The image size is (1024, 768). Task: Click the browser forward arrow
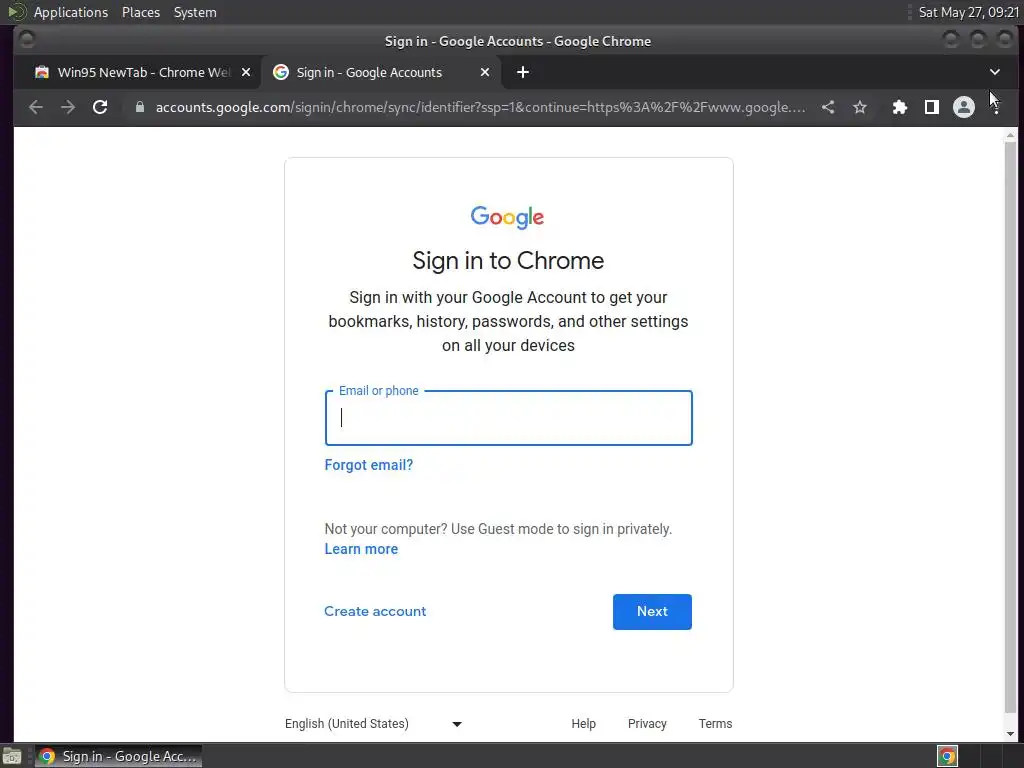click(68, 107)
